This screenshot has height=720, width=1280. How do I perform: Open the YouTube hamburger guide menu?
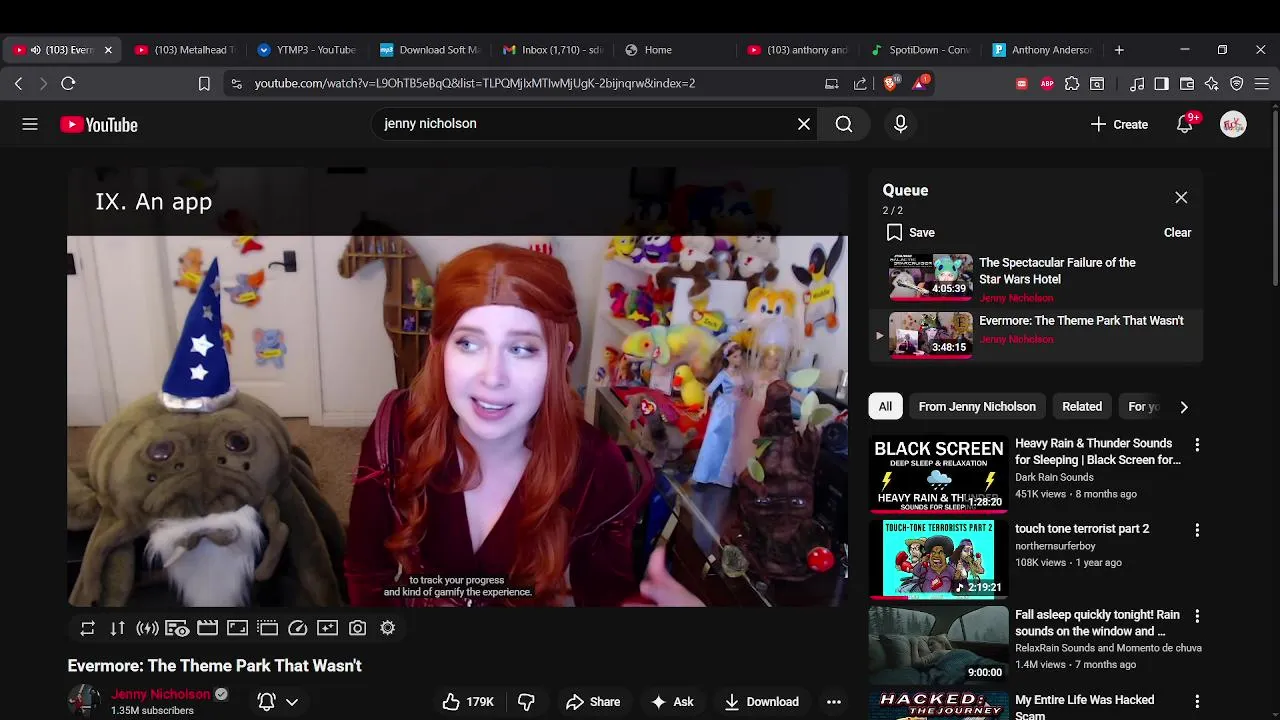[x=30, y=124]
